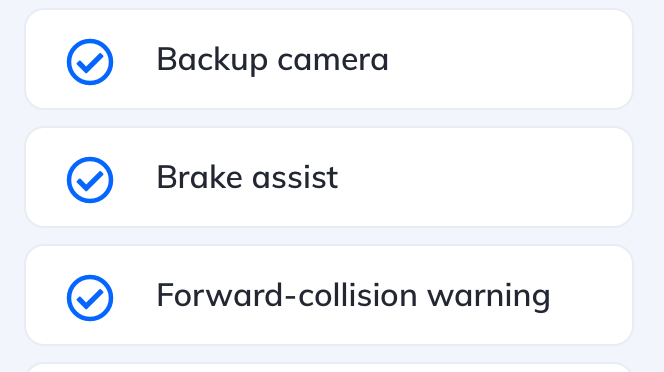This screenshot has height=372, width=664.
Task: Click the Forward-collision warning checkmark icon
Action: pyautogui.click(x=90, y=298)
